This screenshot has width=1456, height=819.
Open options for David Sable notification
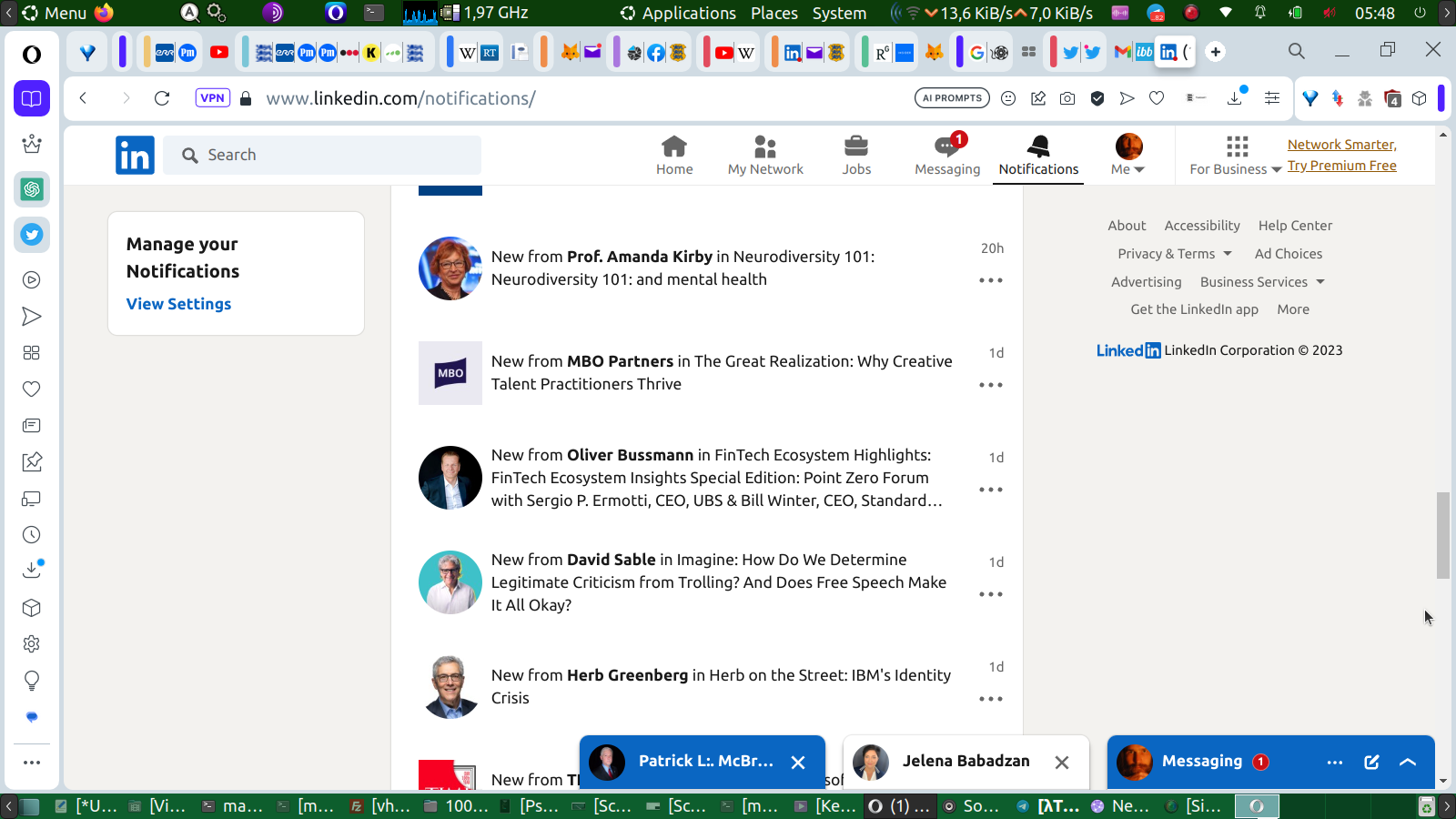click(991, 594)
